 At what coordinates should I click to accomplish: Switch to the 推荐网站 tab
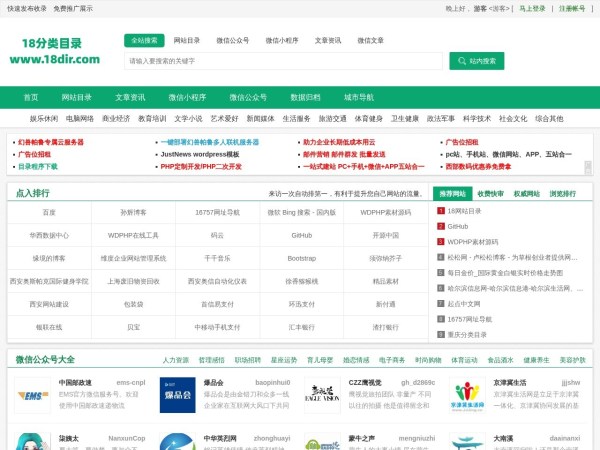[453, 194]
